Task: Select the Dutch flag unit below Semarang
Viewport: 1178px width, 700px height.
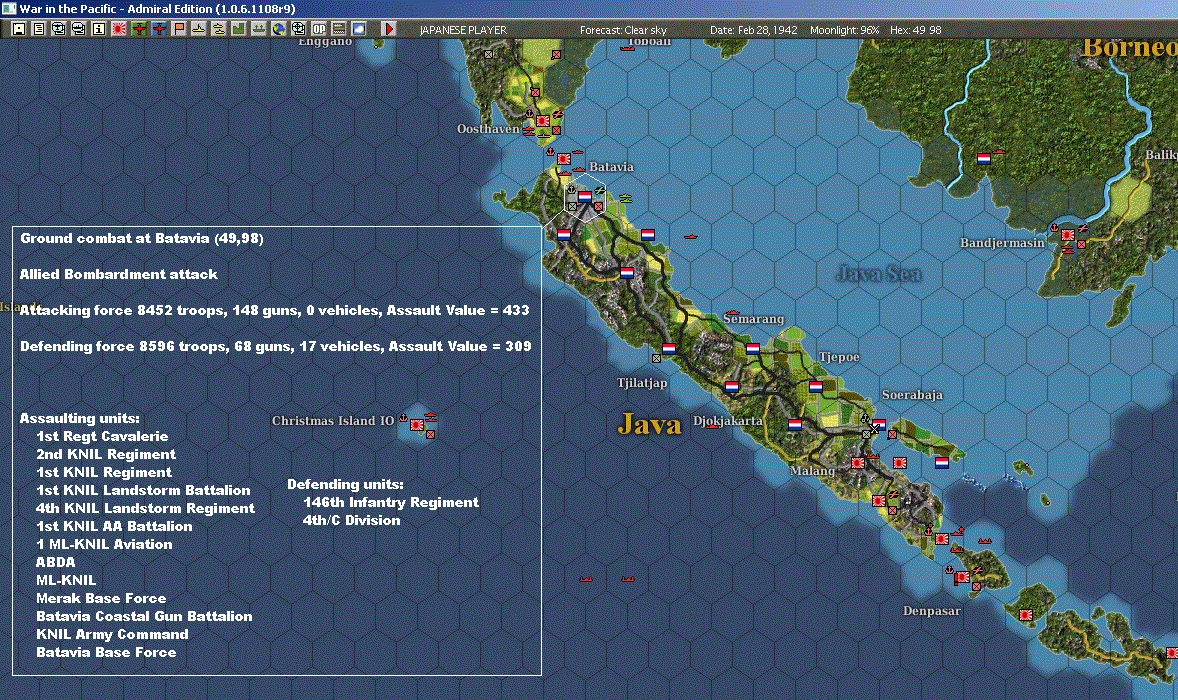Action: (x=753, y=348)
